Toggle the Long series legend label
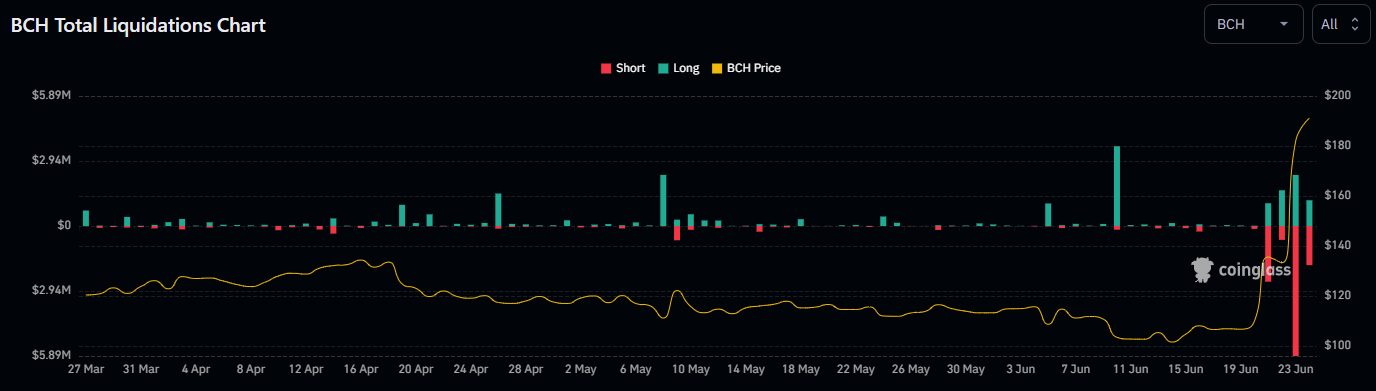This screenshot has width=1376, height=391. [x=686, y=68]
